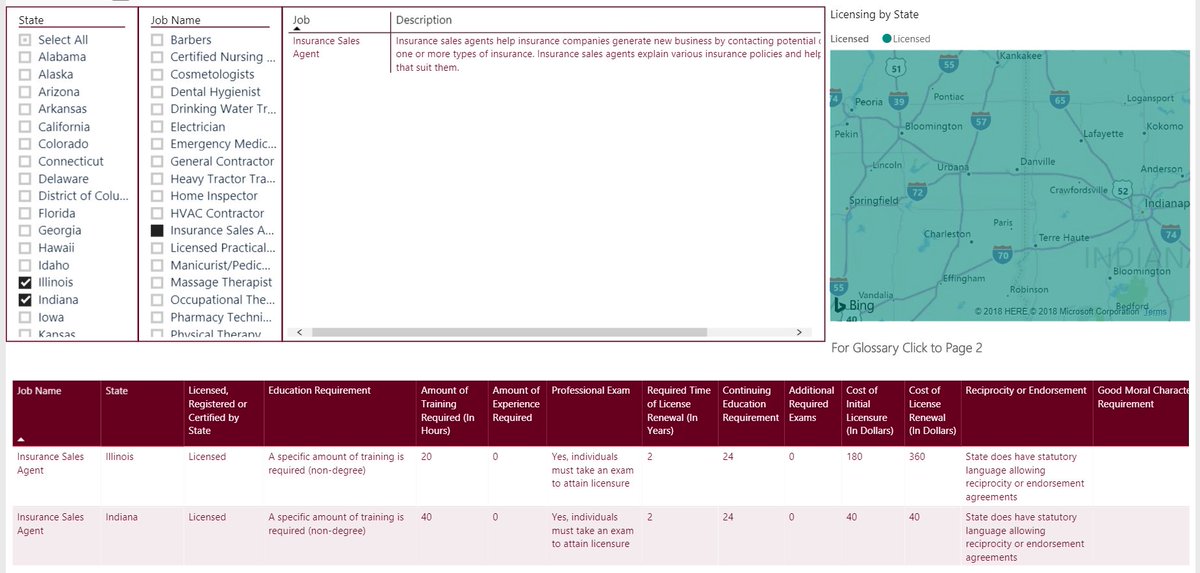The height and width of the screenshot is (573, 1200).
Task: Click left arrow of description scrollbar
Action: 298,332
